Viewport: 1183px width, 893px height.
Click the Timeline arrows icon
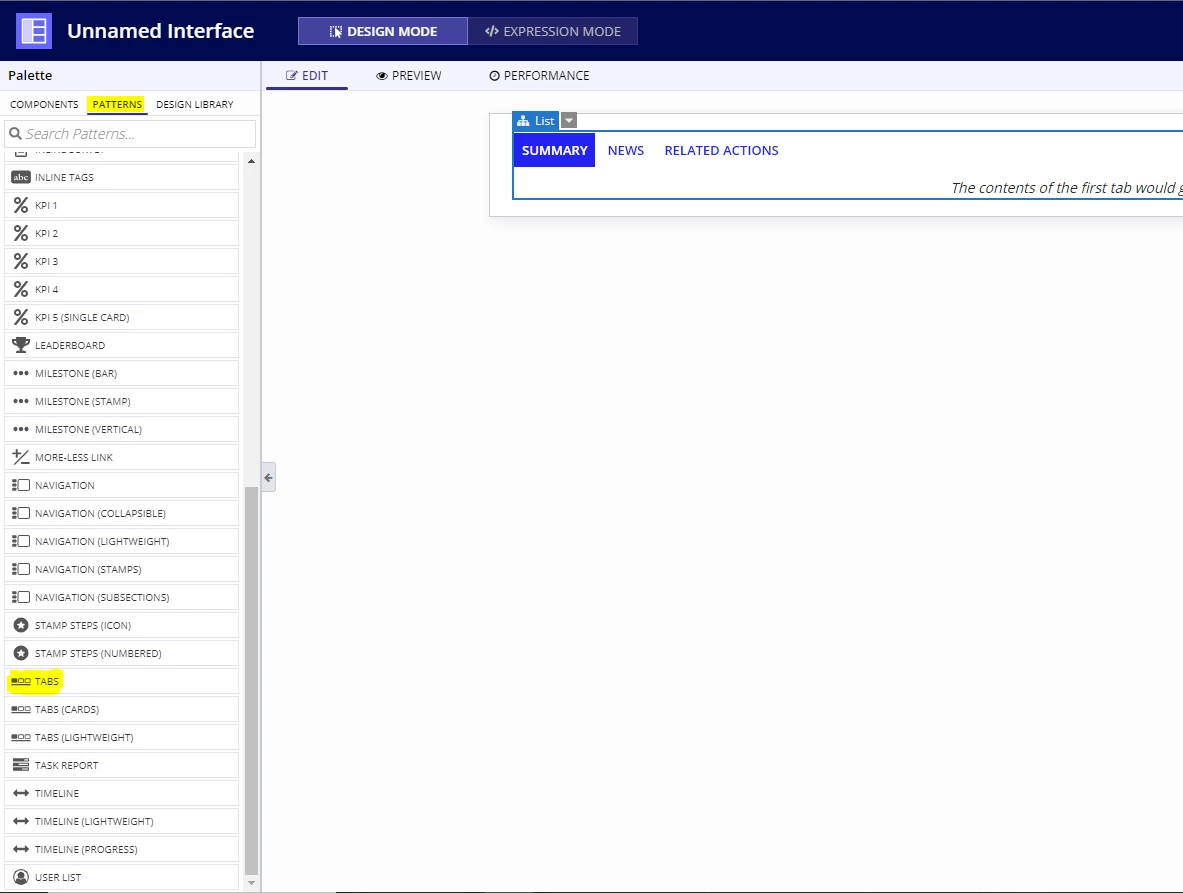tap(21, 793)
